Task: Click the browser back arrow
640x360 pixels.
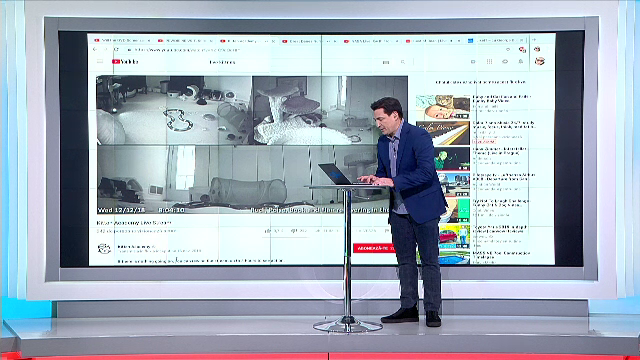Action: (95, 49)
